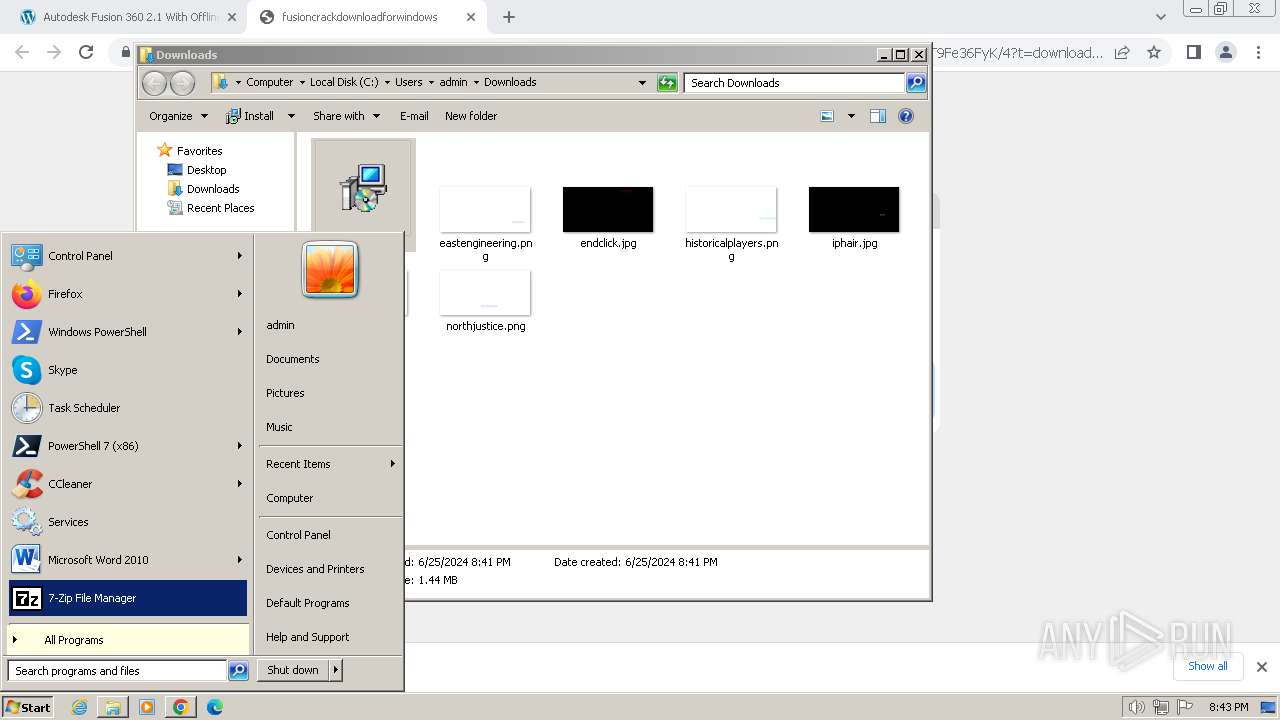The image size is (1280, 720).
Task: Click the Shut down button
Action: 293,670
